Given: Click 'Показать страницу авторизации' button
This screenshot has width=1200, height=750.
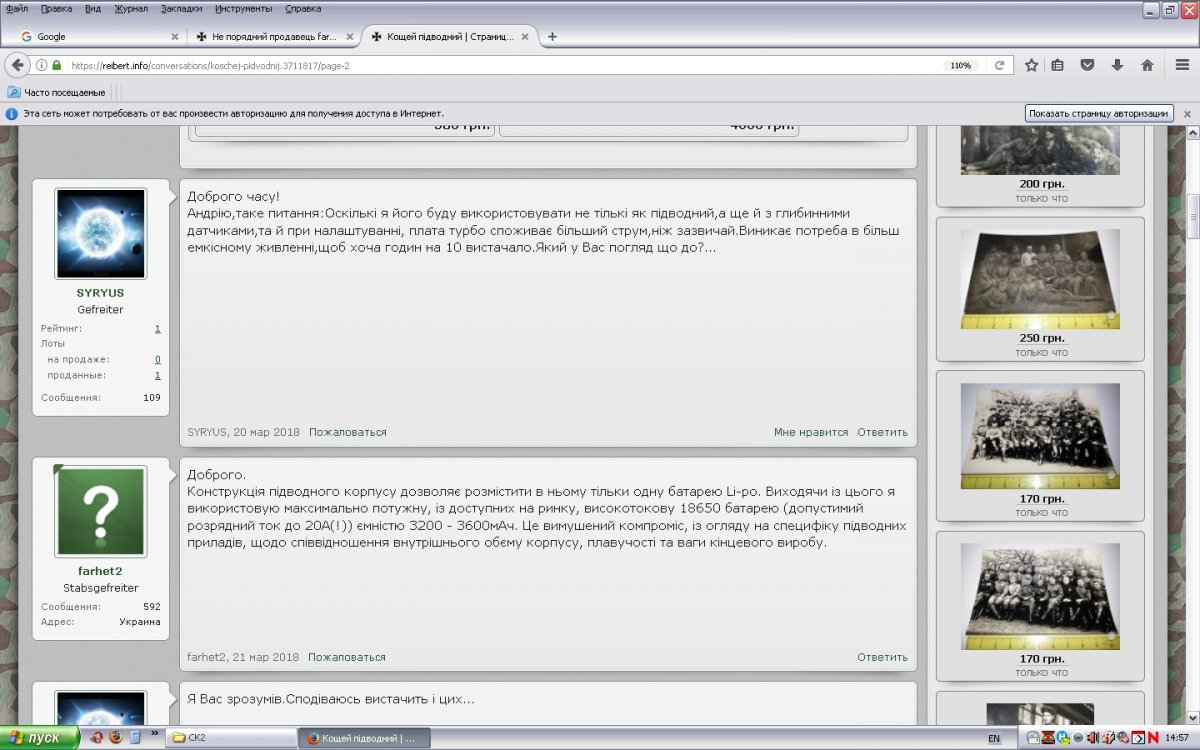Looking at the screenshot, I should (1098, 114).
